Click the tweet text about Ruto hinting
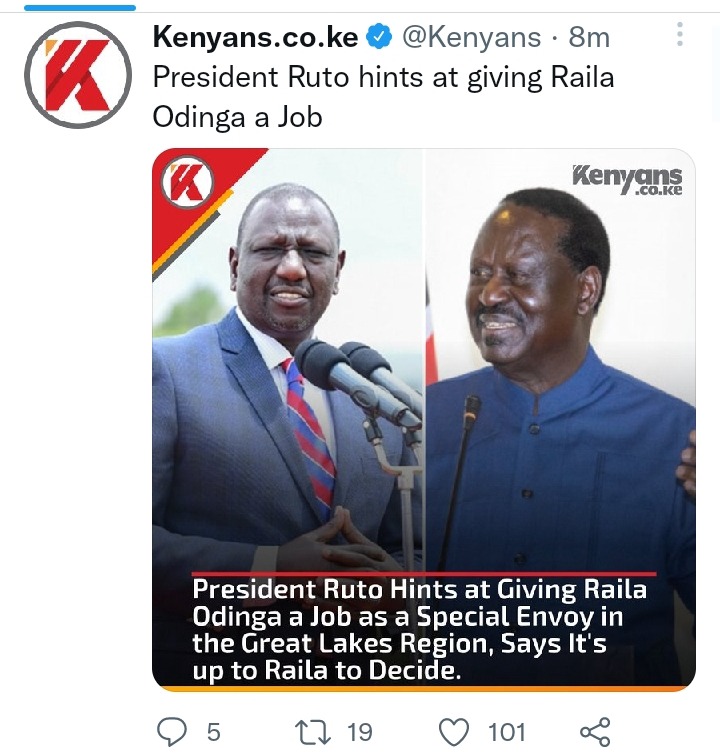The image size is (720, 754). (383, 97)
